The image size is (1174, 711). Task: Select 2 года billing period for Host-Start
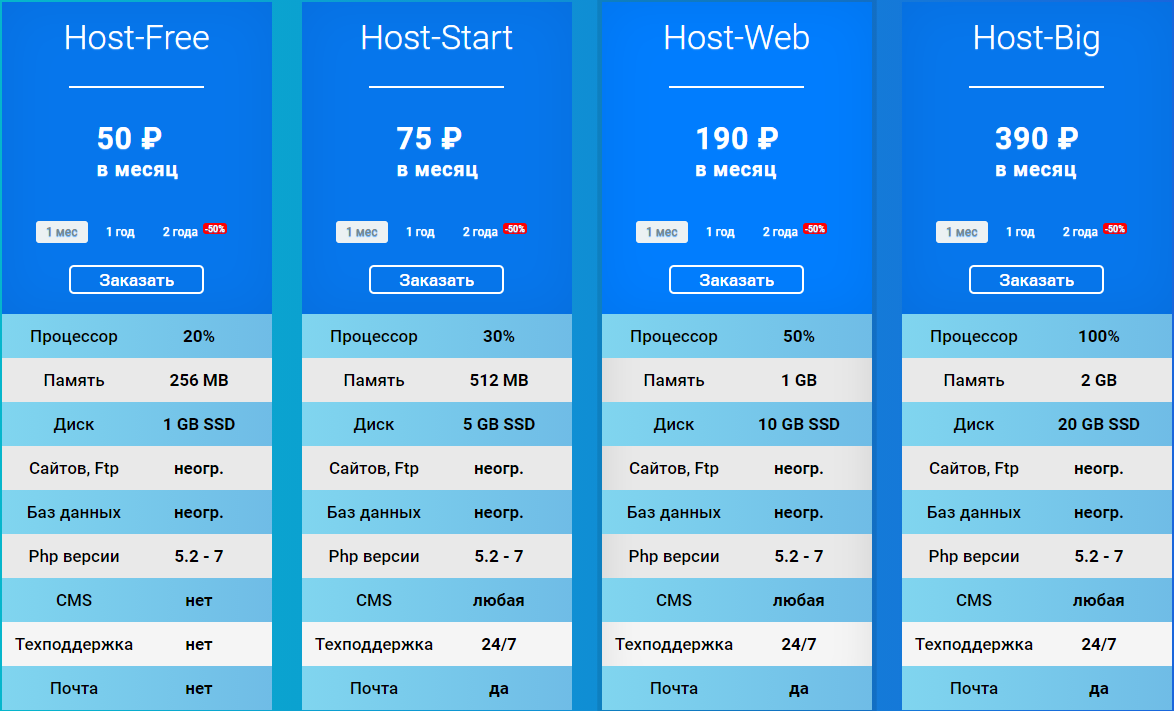tap(482, 231)
